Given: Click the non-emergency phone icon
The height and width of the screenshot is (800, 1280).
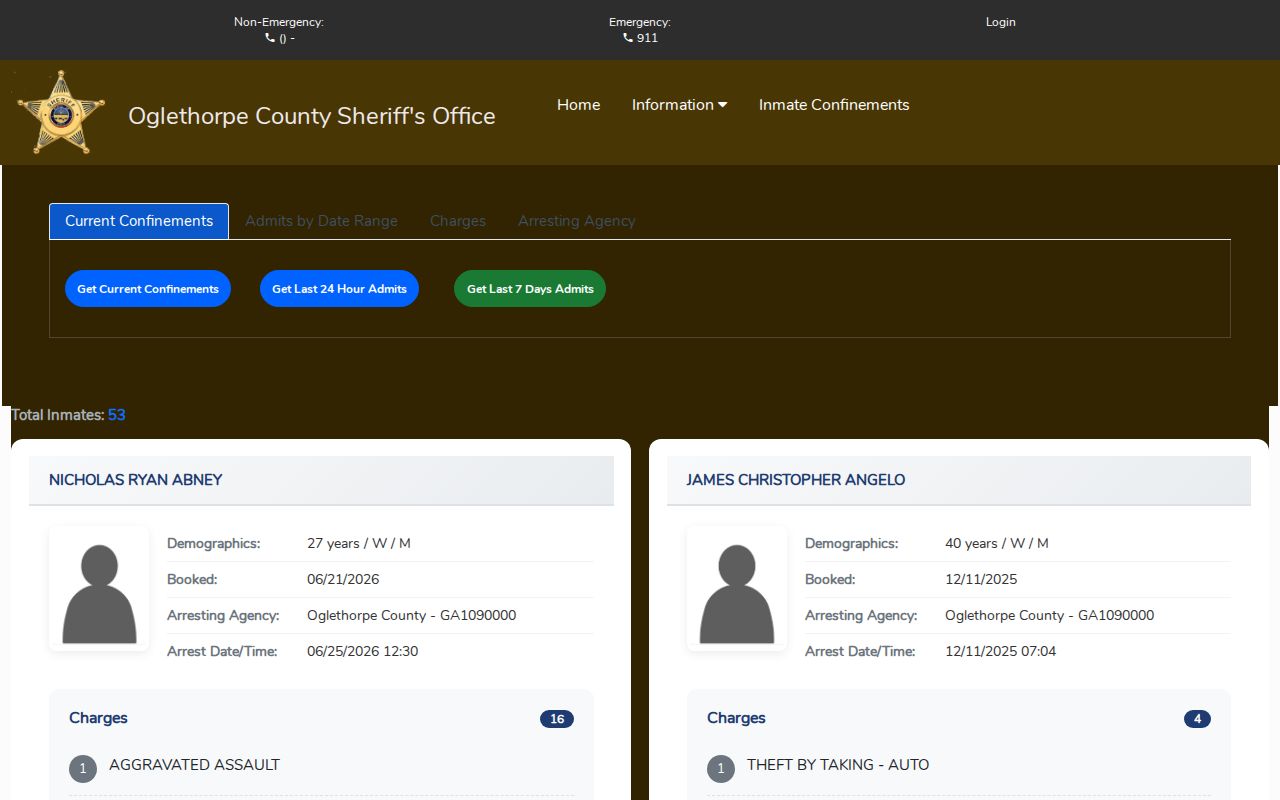Looking at the screenshot, I should pyautogui.click(x=270, y=38).
